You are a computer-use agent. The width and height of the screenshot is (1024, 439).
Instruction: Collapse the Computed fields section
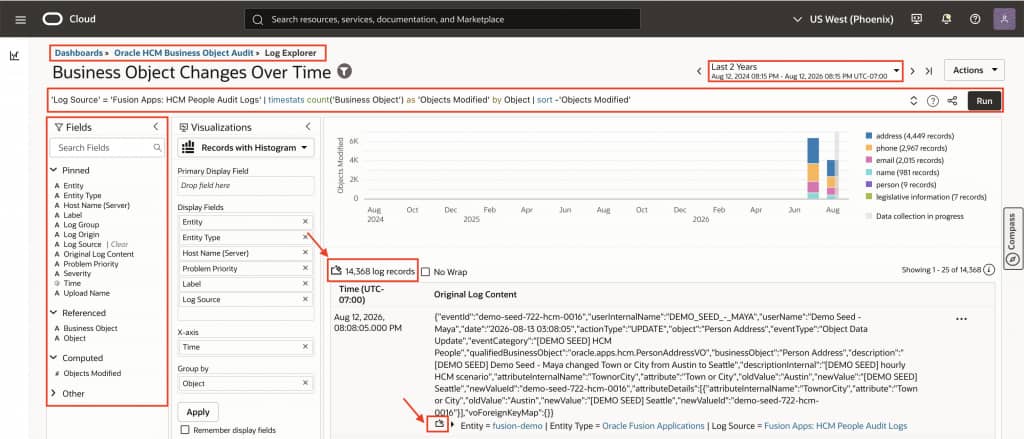pyautogui.click(x=54, y=358)
